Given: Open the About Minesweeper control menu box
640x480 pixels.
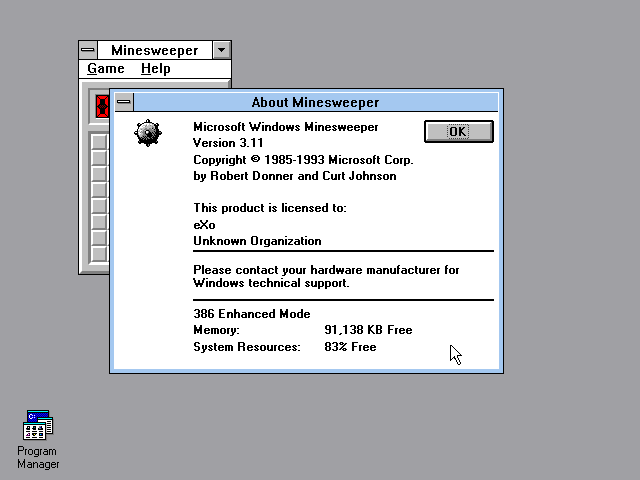Looking at the screenshot, I should pos(123,102).
